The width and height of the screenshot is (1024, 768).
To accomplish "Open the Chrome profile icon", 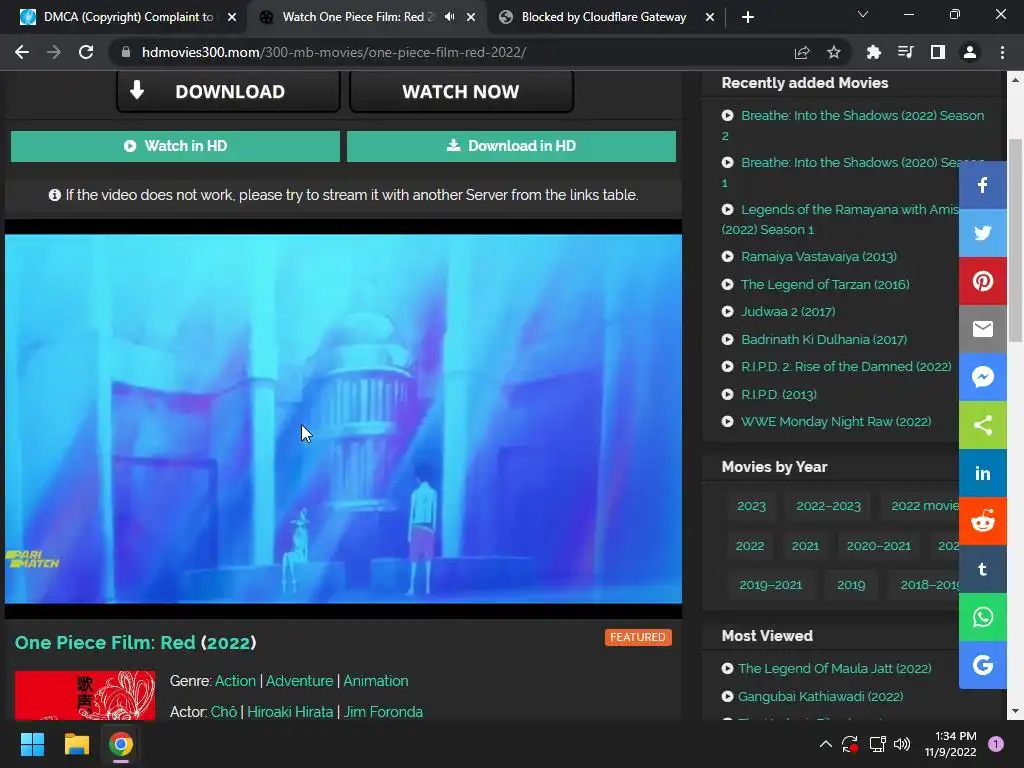I will pyautogui.click(x=969, y=52).
